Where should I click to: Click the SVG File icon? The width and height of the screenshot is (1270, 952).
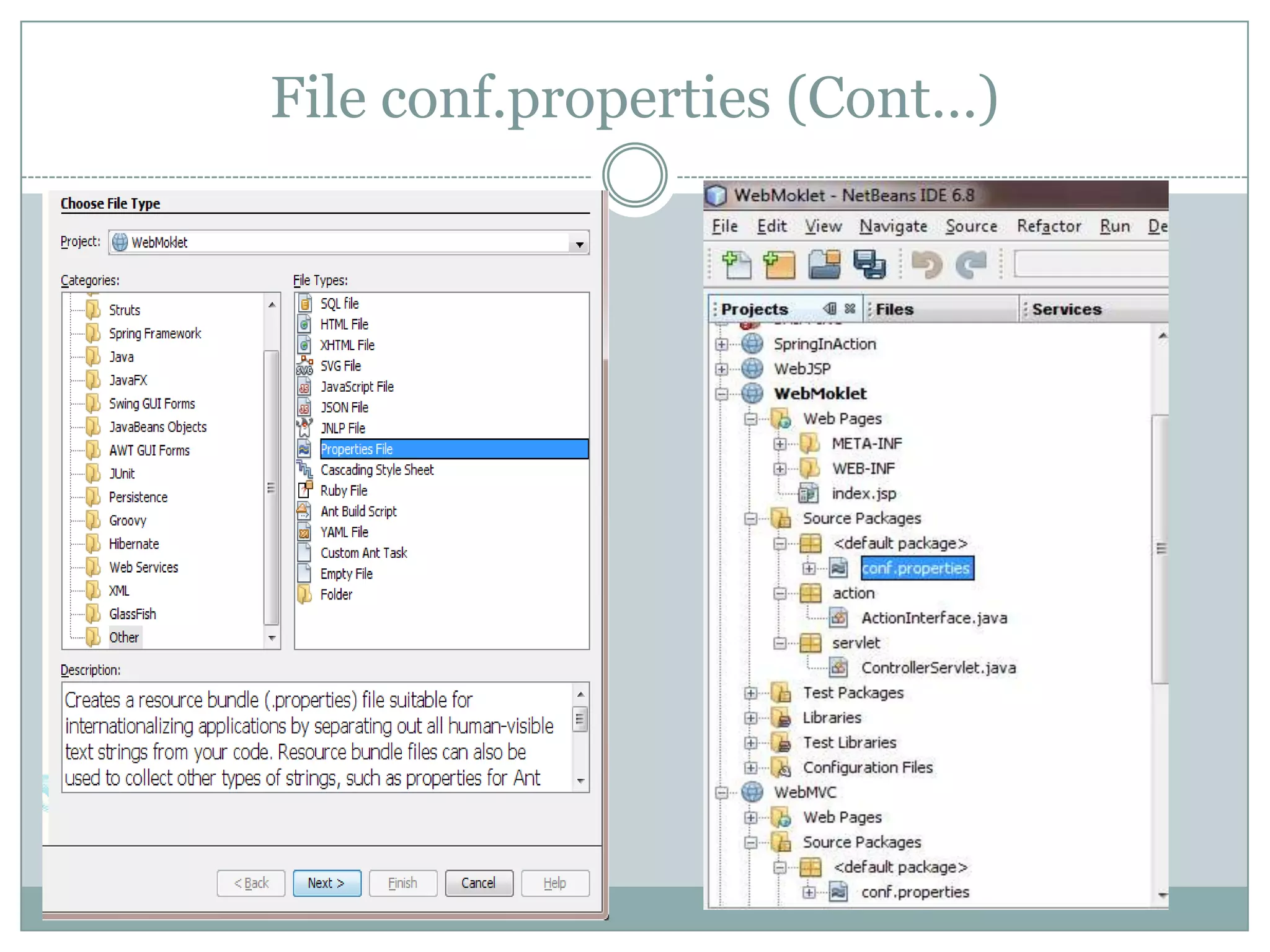304,366
